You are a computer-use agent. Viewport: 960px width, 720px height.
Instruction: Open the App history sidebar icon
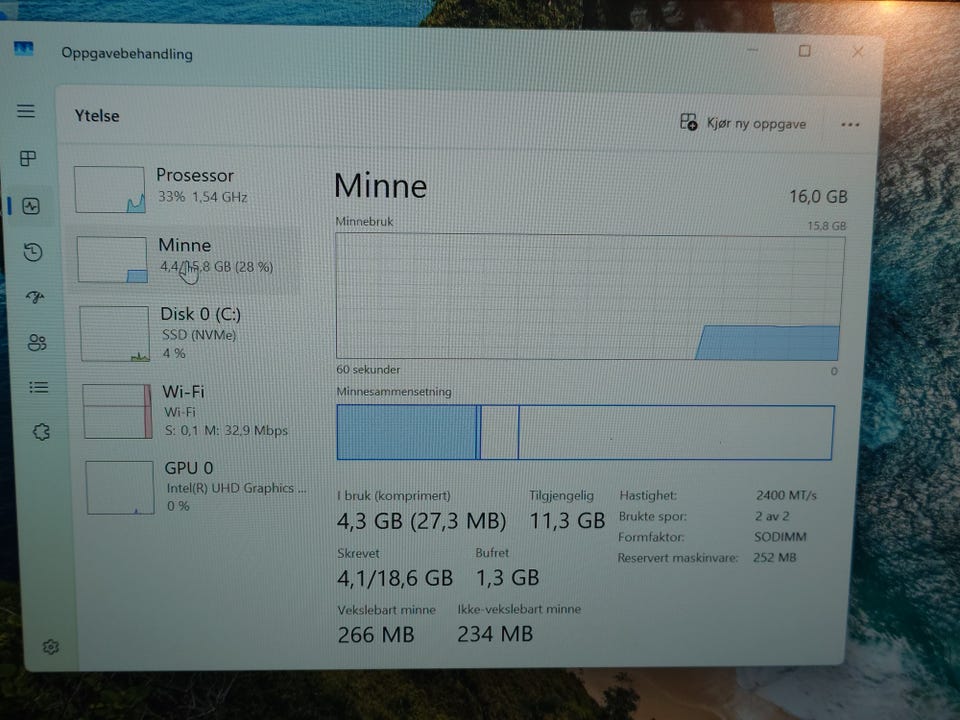pyautogui.click(x=32, y=252)
